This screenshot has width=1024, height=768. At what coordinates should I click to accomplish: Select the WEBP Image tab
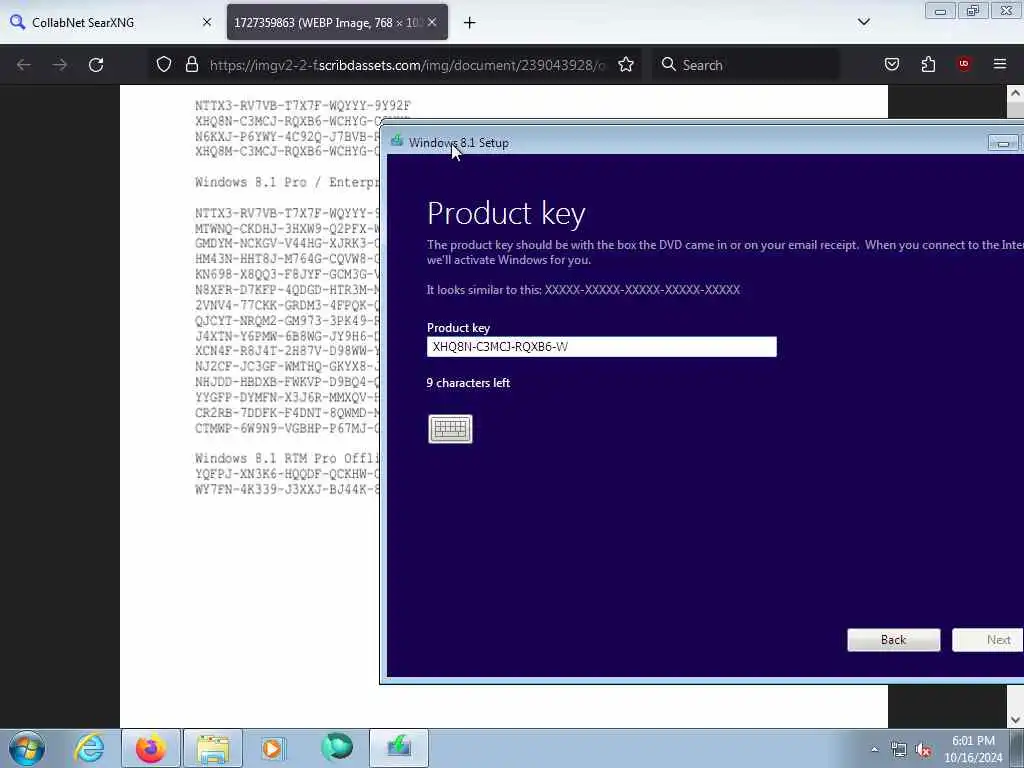tap(327, 23)
